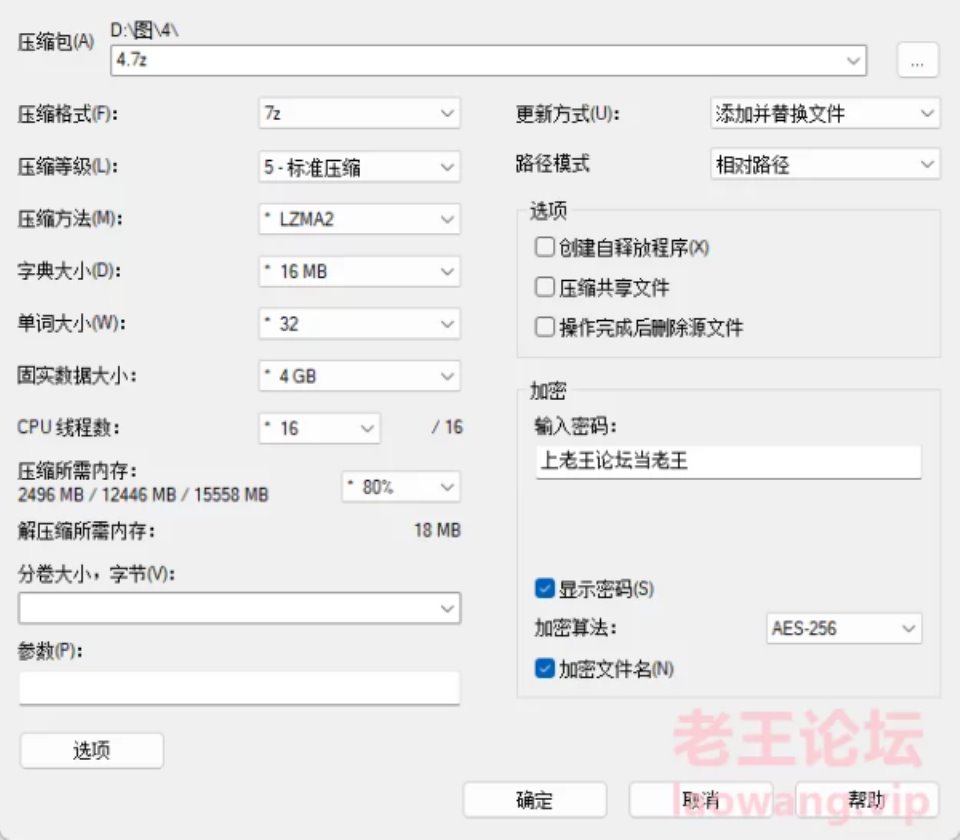Open the archive name 4.7z dropdown
This screenshot has height=840, width=960.
[488, 60]
